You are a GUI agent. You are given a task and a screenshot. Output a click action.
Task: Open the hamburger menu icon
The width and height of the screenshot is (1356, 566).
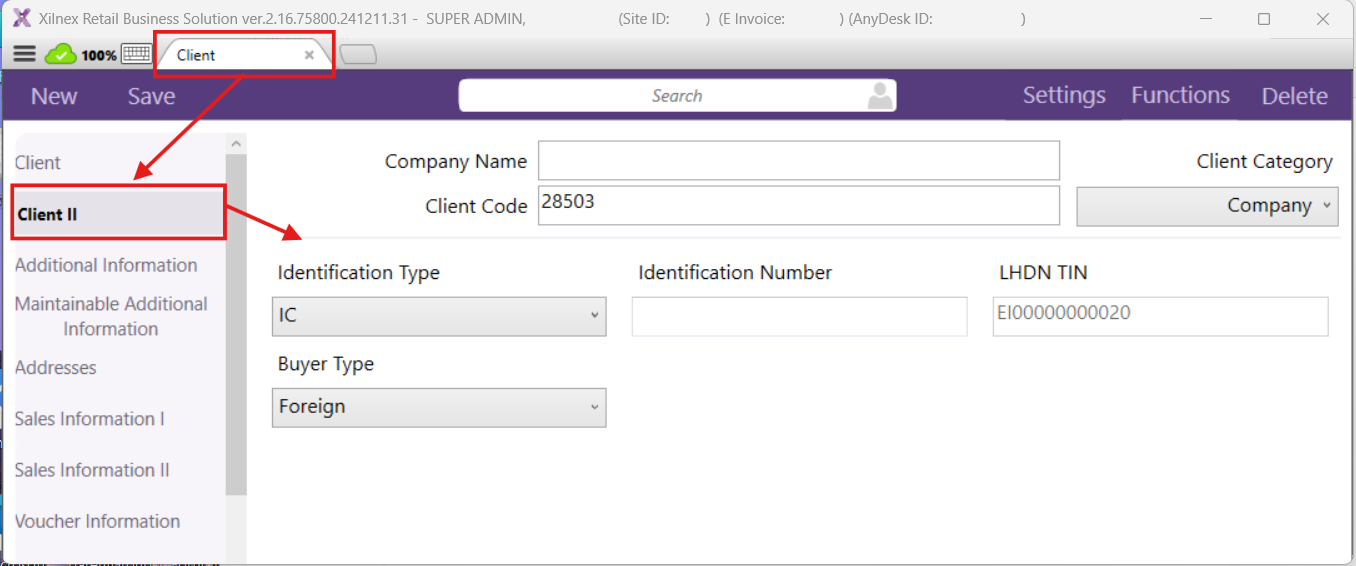24,55
